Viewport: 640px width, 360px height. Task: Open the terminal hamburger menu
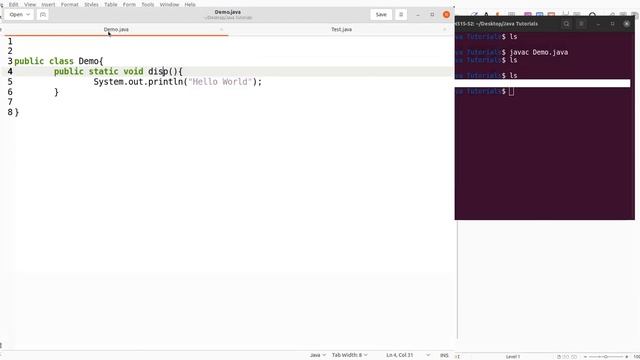581,24
